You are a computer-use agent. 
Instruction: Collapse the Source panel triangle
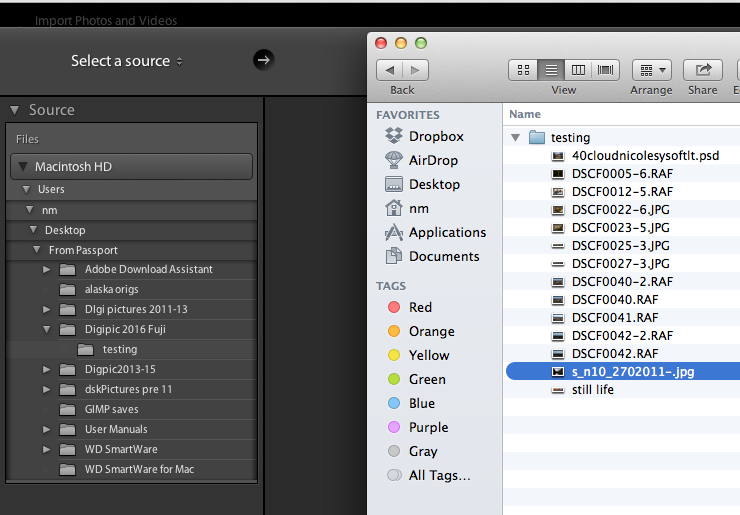click(15, 110)
